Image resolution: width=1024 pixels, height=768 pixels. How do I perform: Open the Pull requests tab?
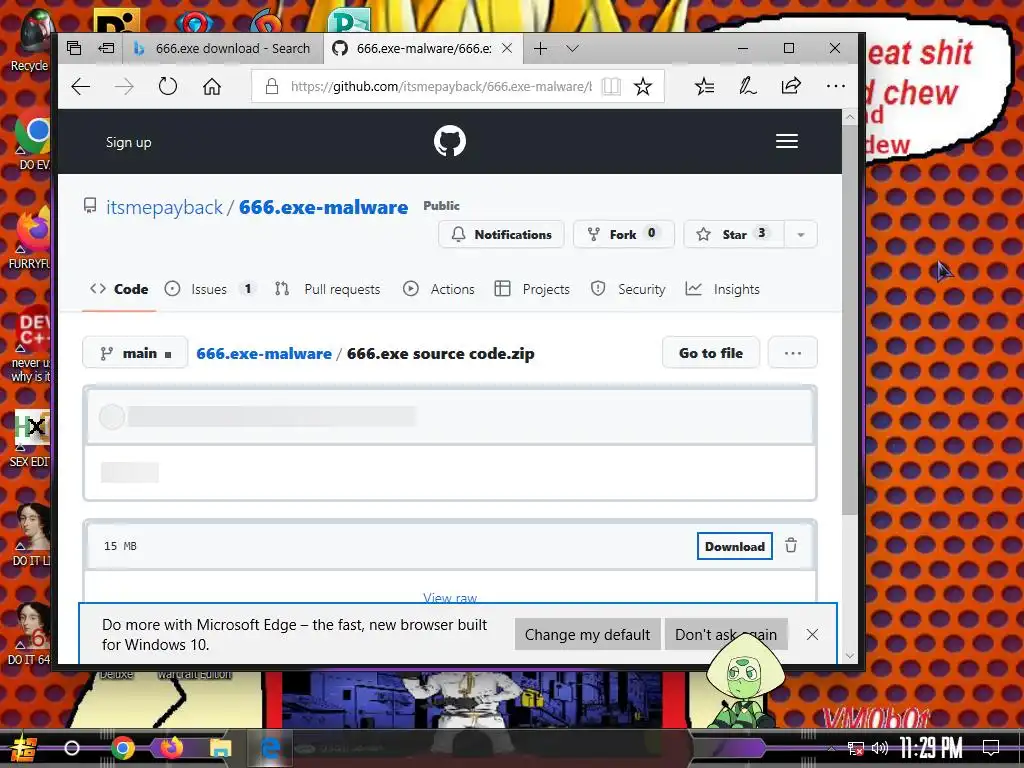point(328,289)
